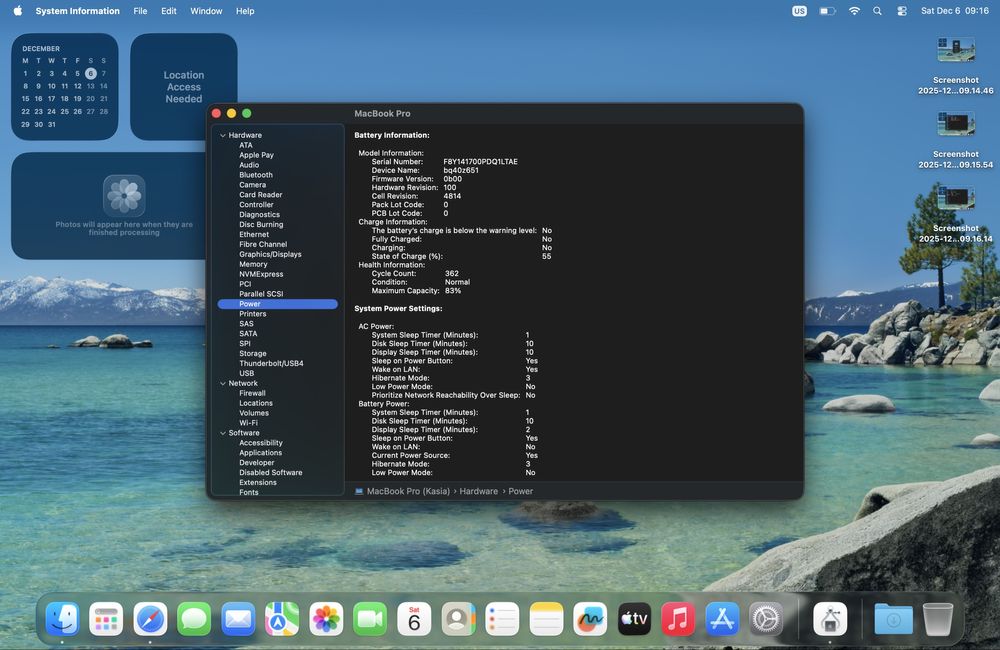Select Graphics/Displays in the sidebar

[x=270, y=254]
